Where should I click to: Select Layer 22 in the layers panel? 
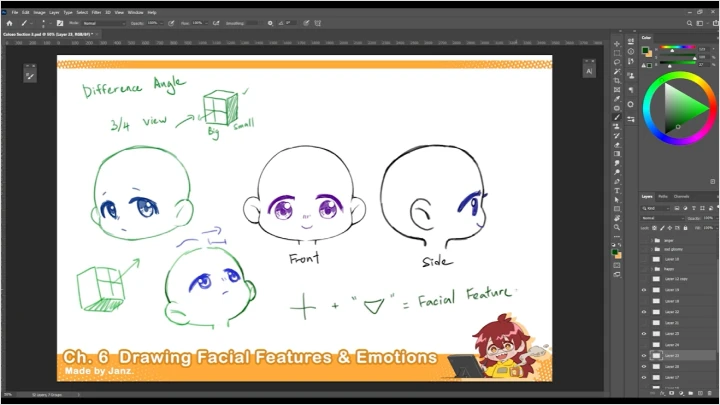[x=672, y=312]
